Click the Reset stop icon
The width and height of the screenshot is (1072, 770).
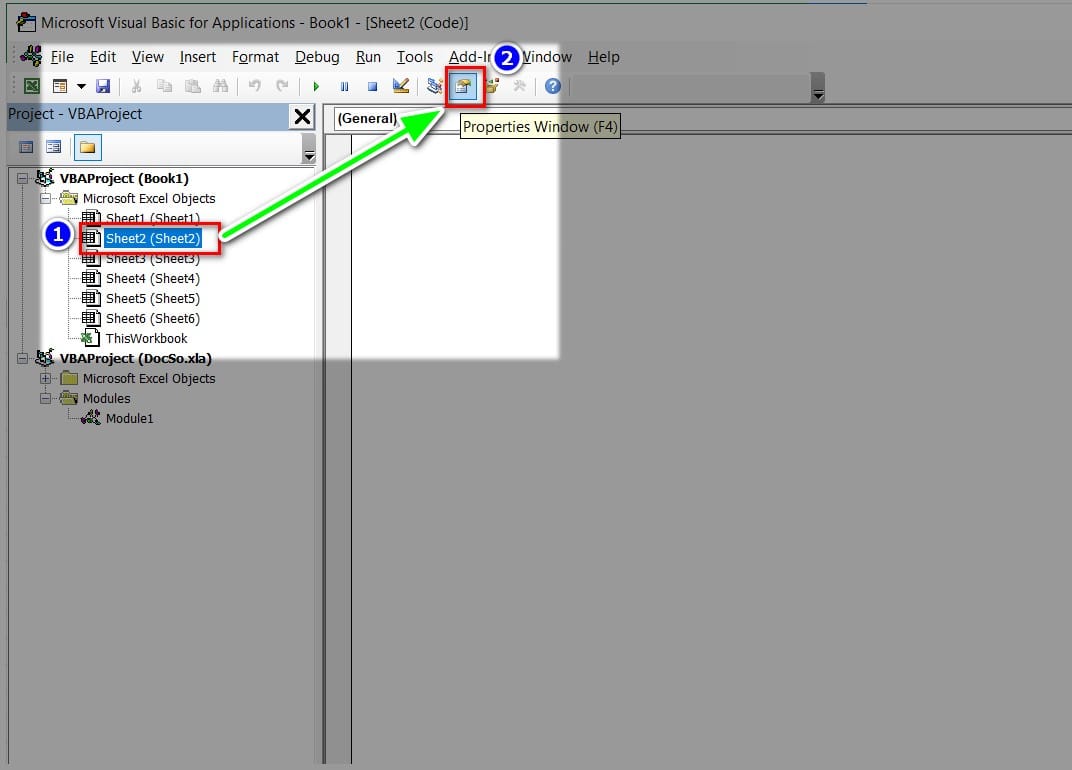(371, 87)
